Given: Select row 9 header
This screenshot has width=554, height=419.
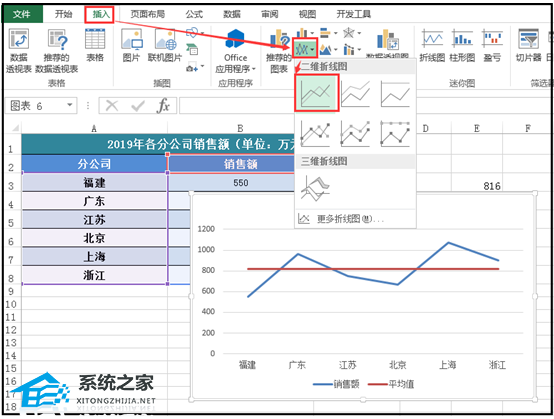Looking at the screenshot, I should (11, 291).
